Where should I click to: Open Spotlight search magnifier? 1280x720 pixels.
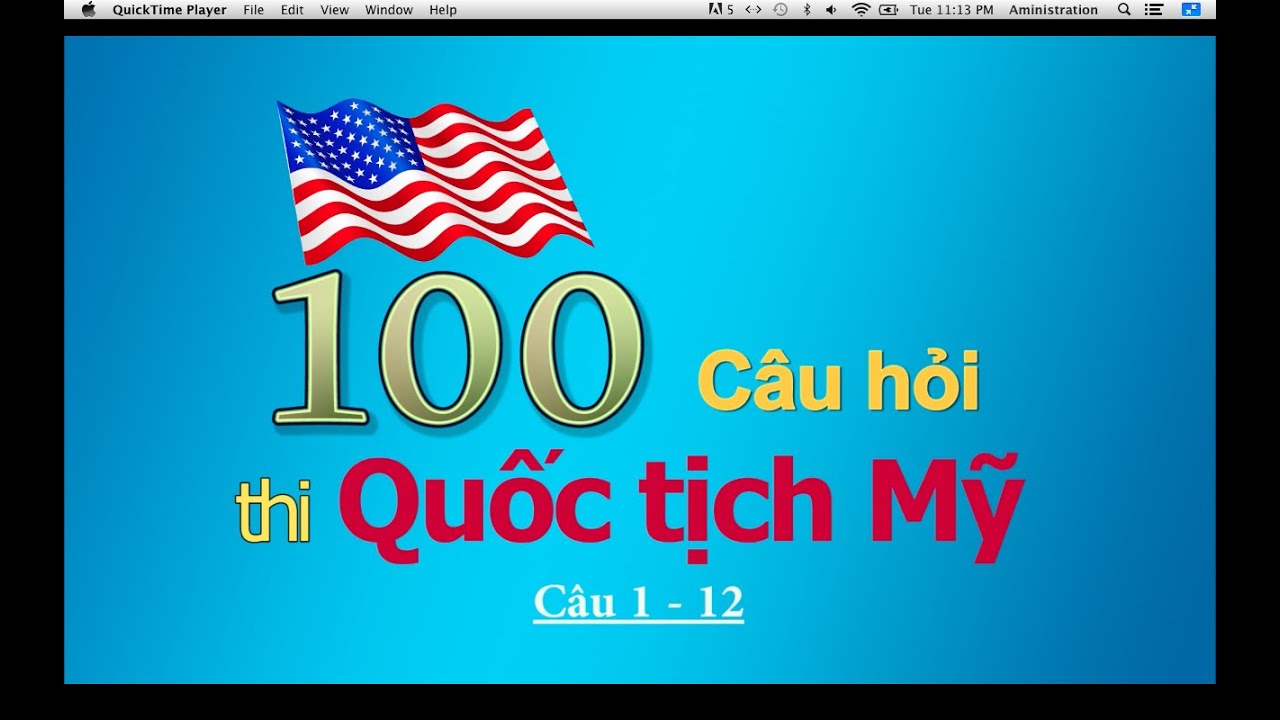(1124, 10)
